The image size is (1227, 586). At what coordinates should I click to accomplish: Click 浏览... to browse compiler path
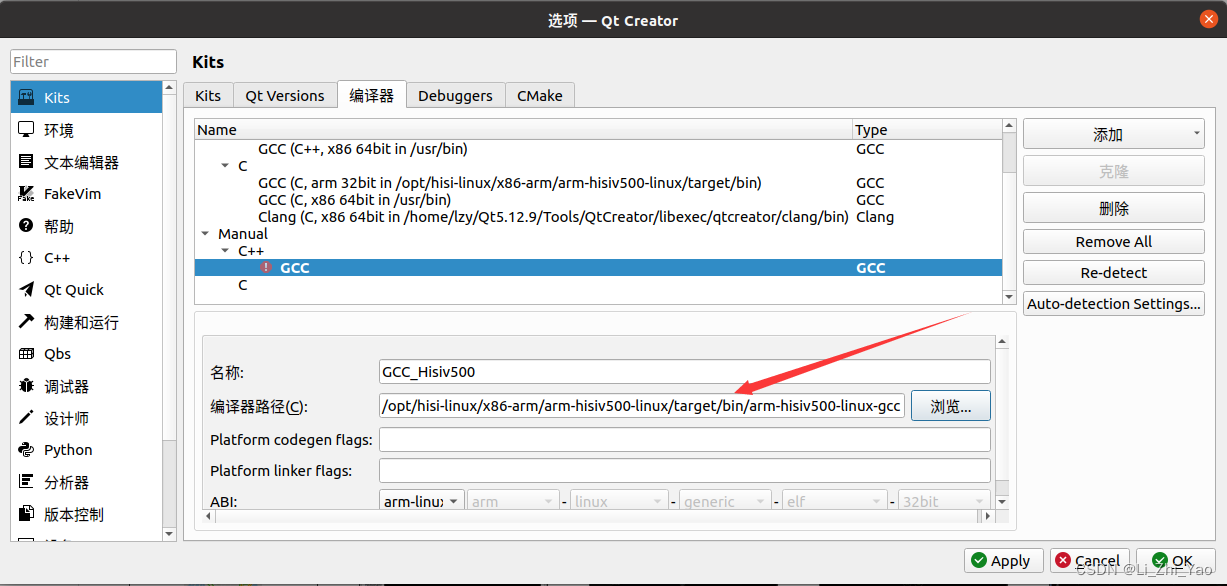coord(950,406)
